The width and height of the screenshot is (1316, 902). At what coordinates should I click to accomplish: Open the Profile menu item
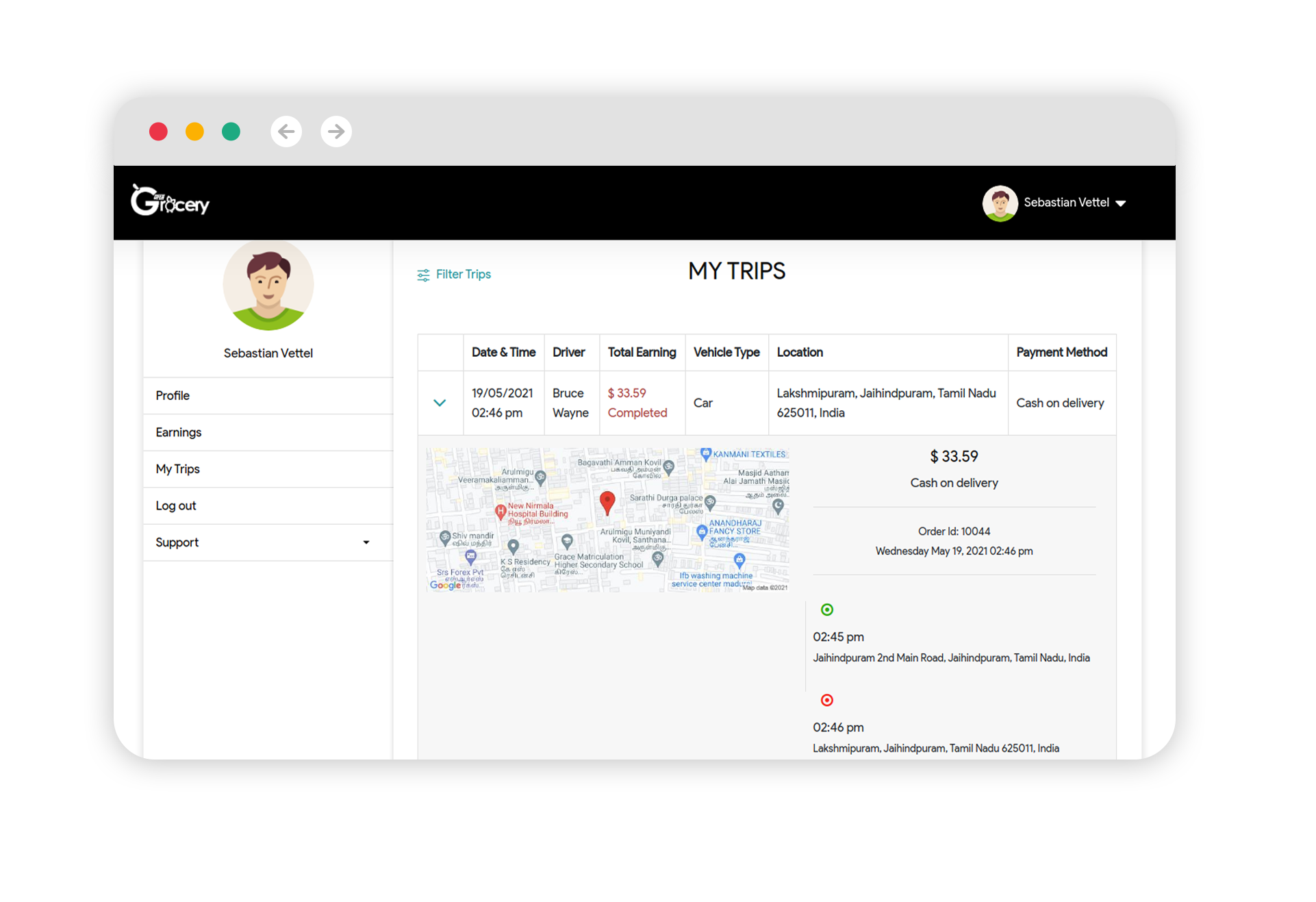268,396
